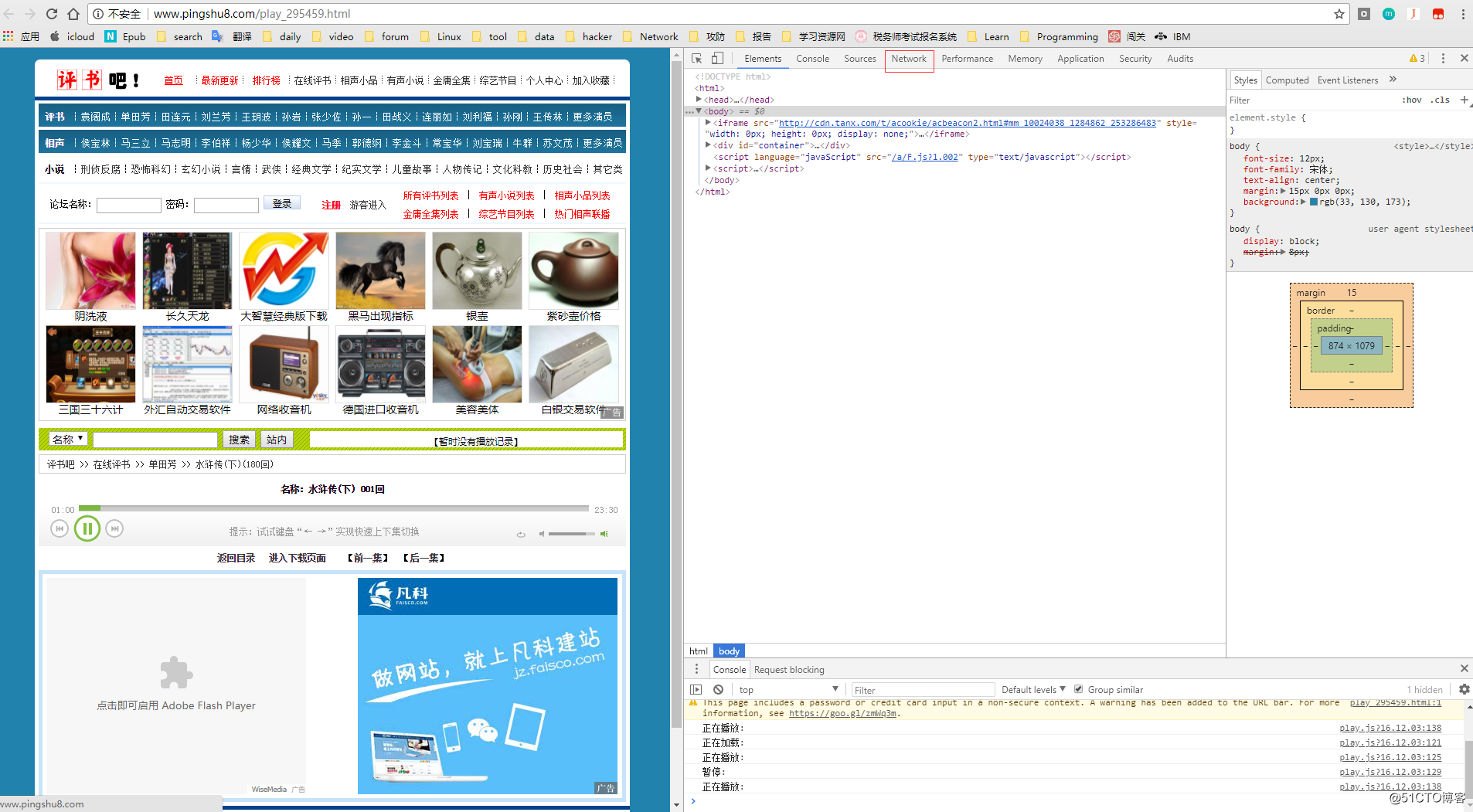Open the Epub bookmark
Screen dimensions: 1473x812
point(125,36)
